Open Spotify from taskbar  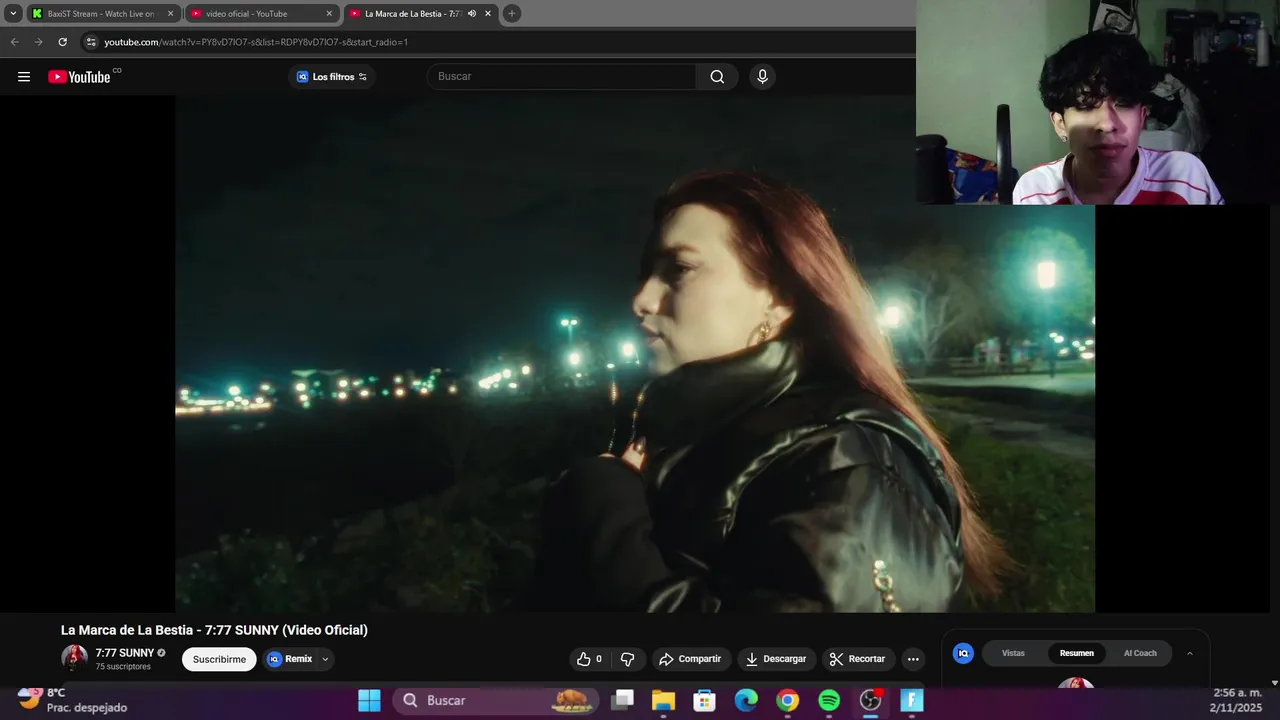pos(829,701)
